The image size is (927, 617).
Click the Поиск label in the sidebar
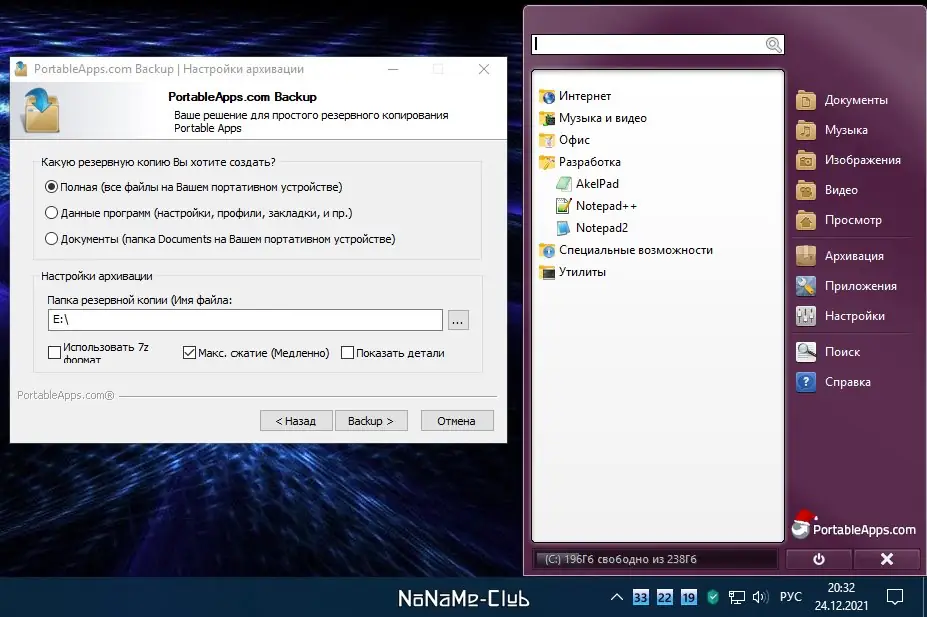point(842,352)
